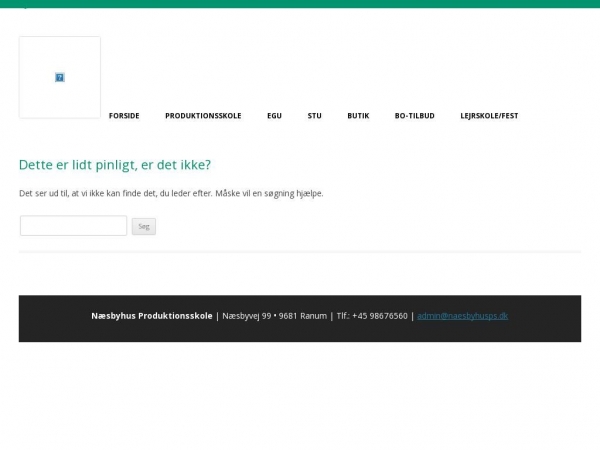Open the admin@naesbyhusps.dk email link
The image size is (600, 450).
[x=463, y=316]
